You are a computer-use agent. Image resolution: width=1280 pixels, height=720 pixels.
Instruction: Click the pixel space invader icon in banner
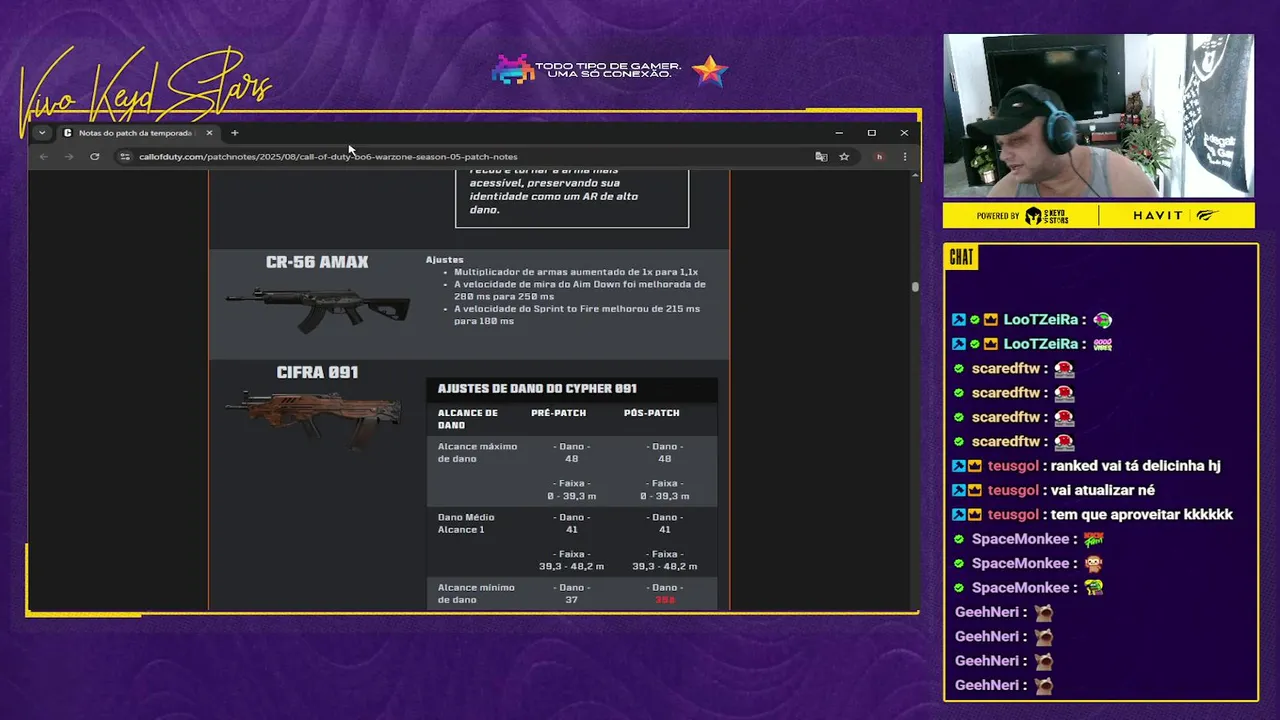511,69
